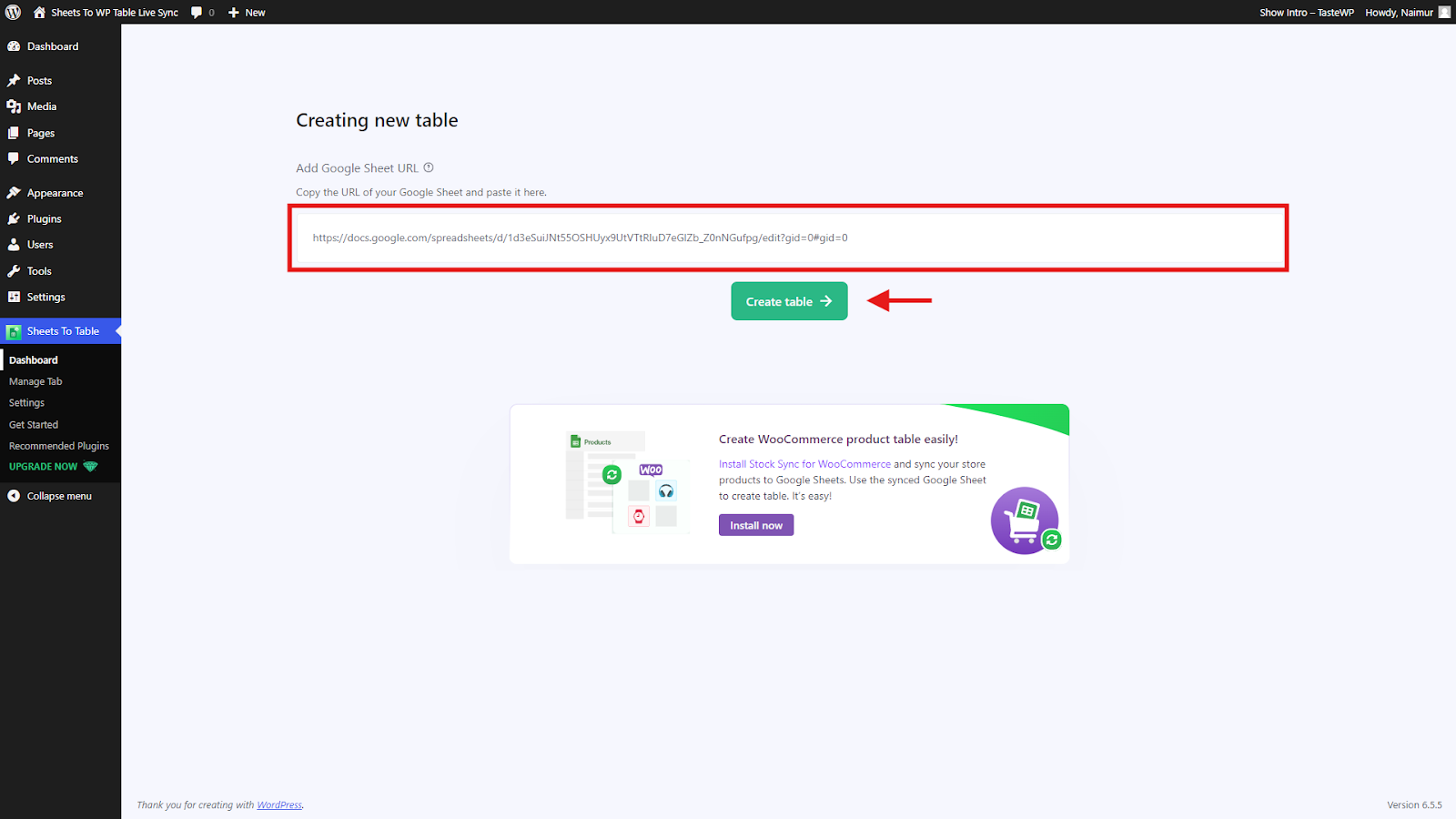Viewport: 1456px width, 819px height.
Task: Click the comments bubble icon in admin bar
Action: [197, 13]
